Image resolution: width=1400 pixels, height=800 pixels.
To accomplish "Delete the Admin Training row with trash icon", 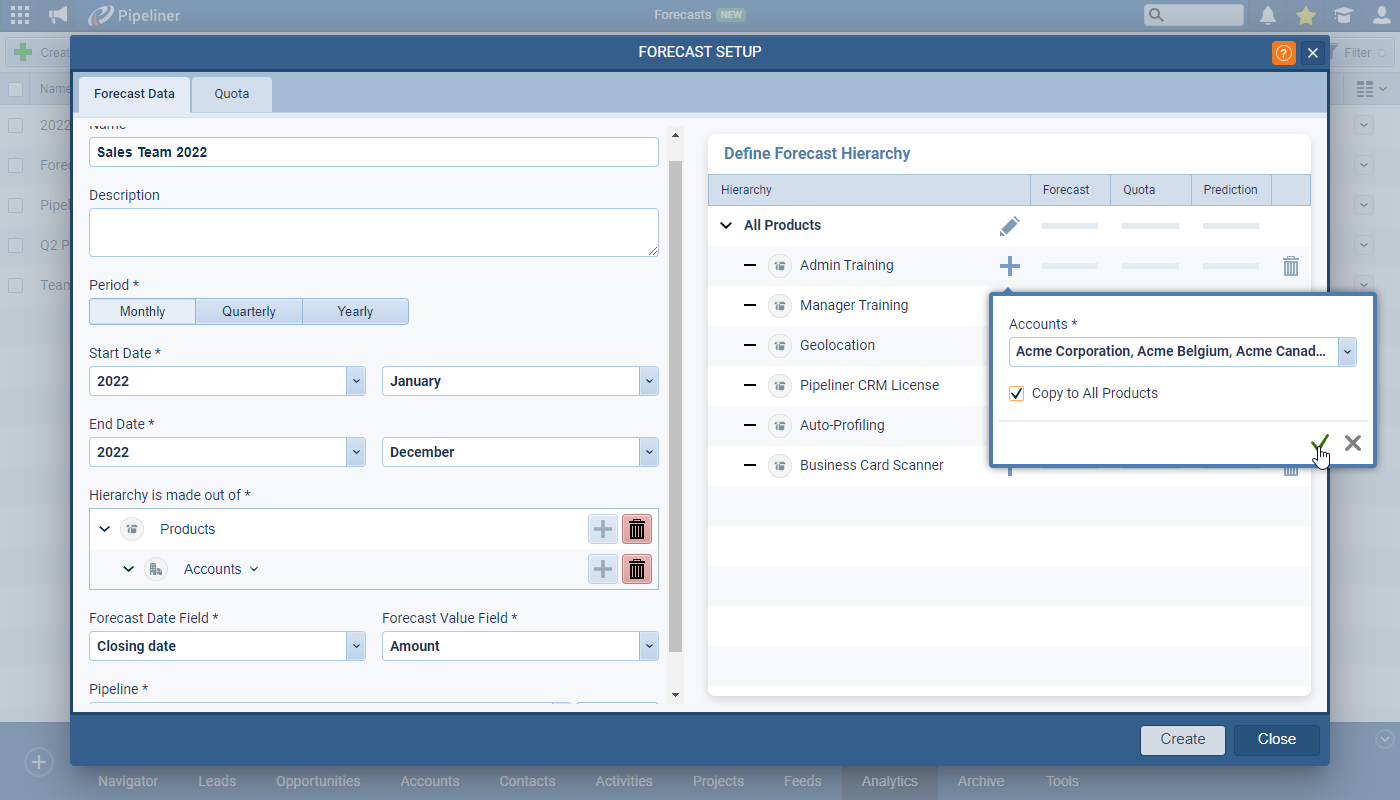I will click(1290, 266).
